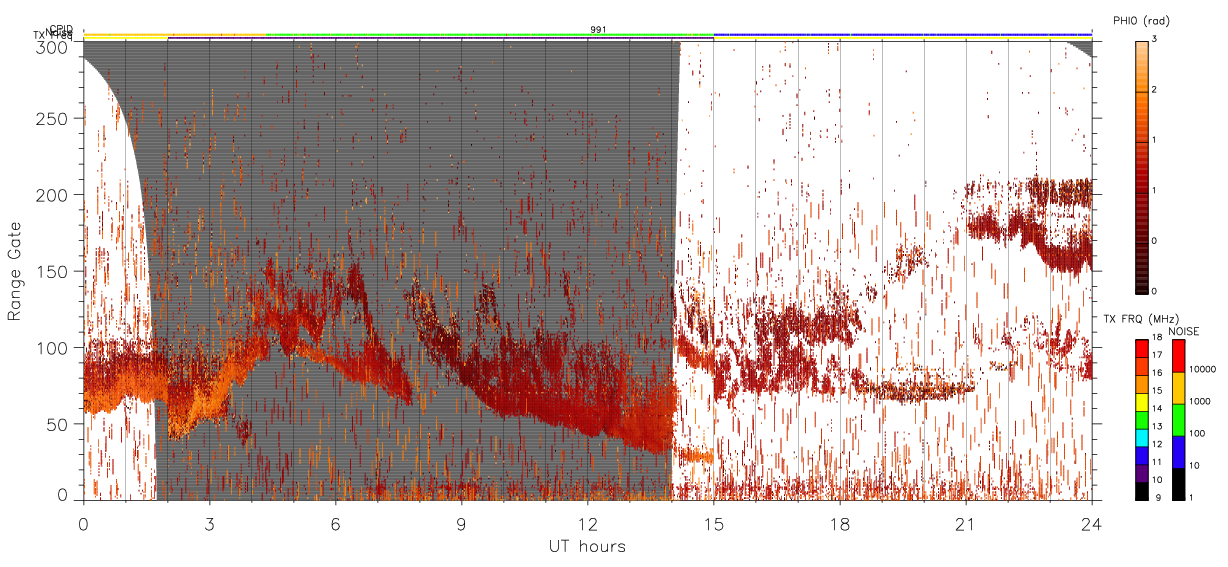The height and width of the screenshot is (567, 1228).
Task: Click the 'CPID' label at top left
Action: point(61,29)
